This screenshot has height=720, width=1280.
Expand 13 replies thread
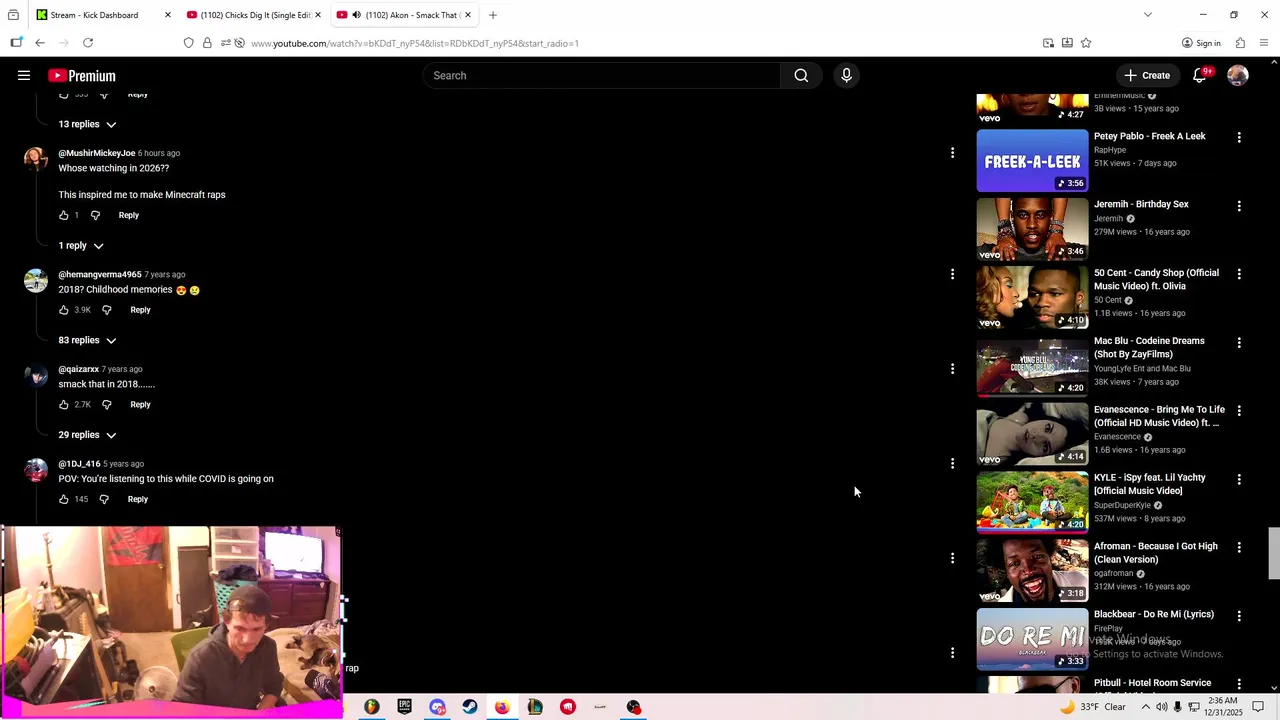click(x=88, y=124)
